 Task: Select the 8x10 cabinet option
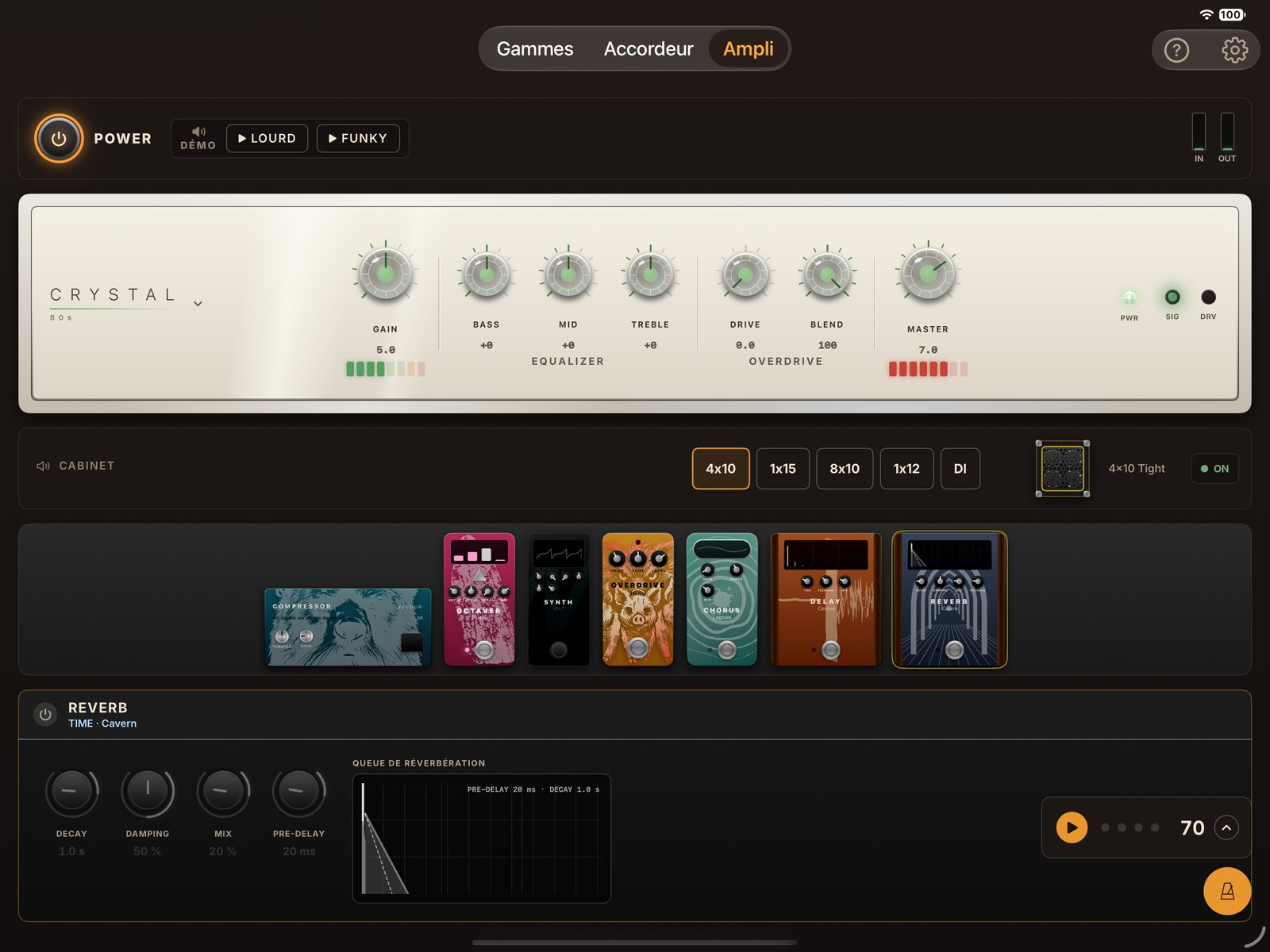[x=845, y=469]
